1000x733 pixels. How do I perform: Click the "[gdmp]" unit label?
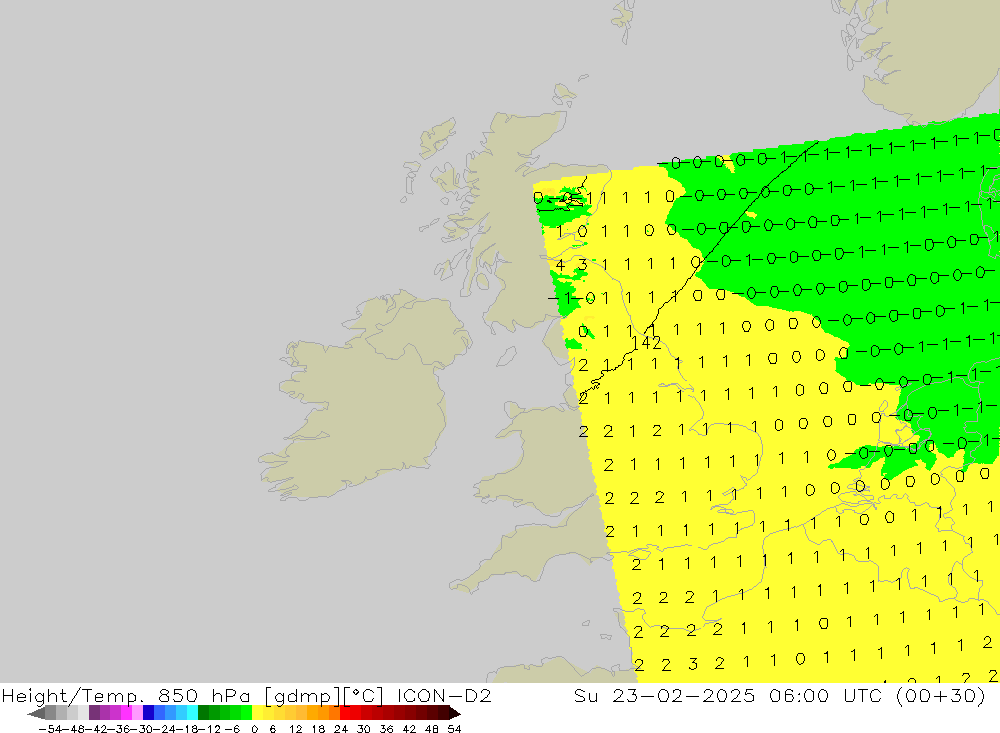pyautogui.click(x=303, y=696)
